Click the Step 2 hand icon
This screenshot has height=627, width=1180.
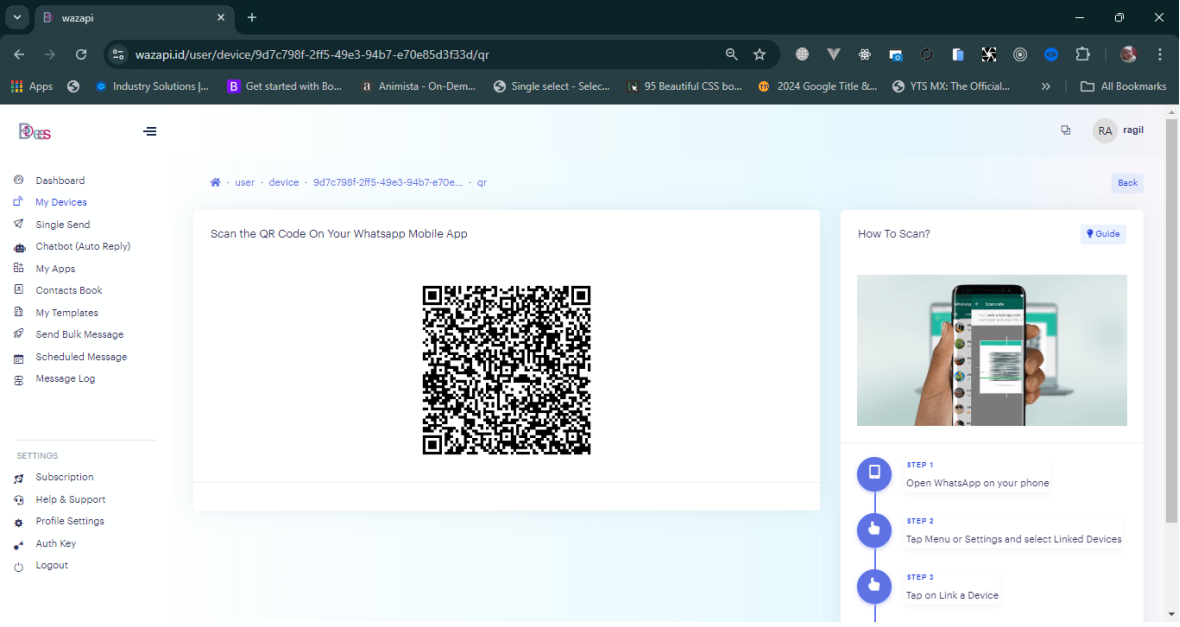pos(874,530)
